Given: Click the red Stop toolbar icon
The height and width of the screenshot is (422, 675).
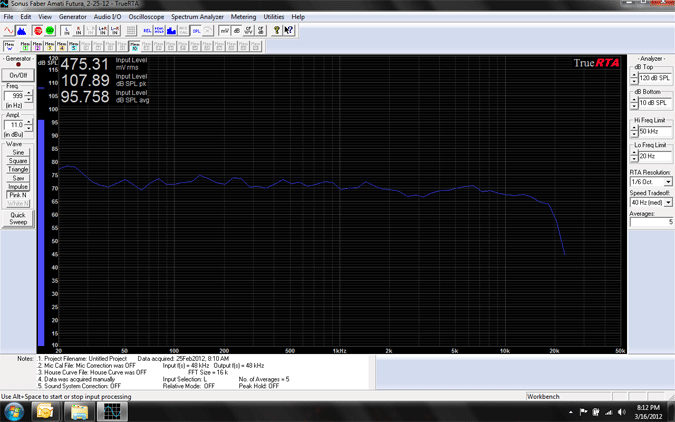Looking at the screenshot, I should coord(39,31).
